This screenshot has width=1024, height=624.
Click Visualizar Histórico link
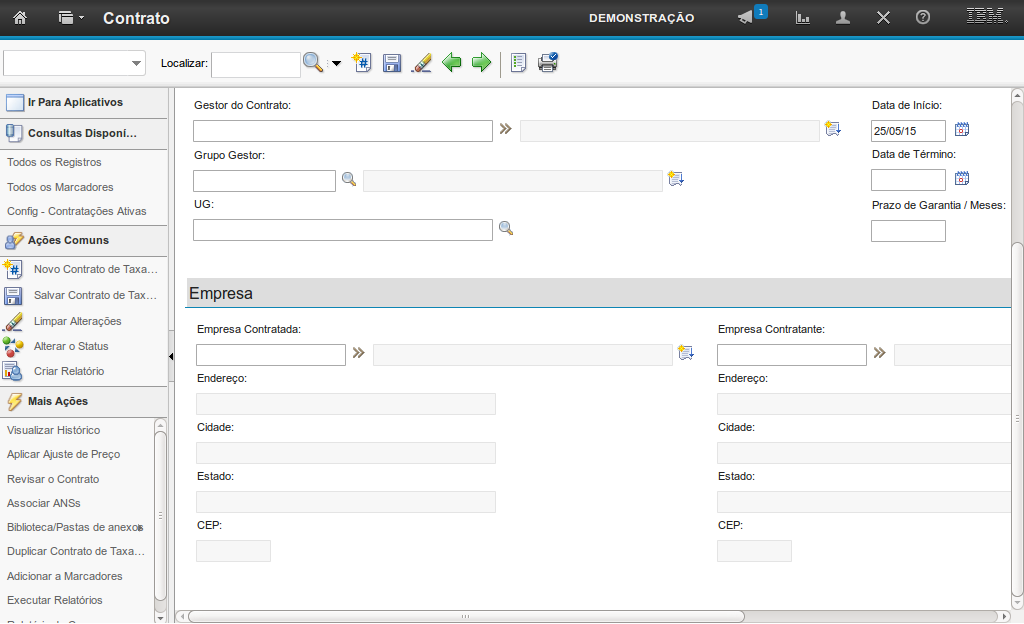(x=54, y=430)
